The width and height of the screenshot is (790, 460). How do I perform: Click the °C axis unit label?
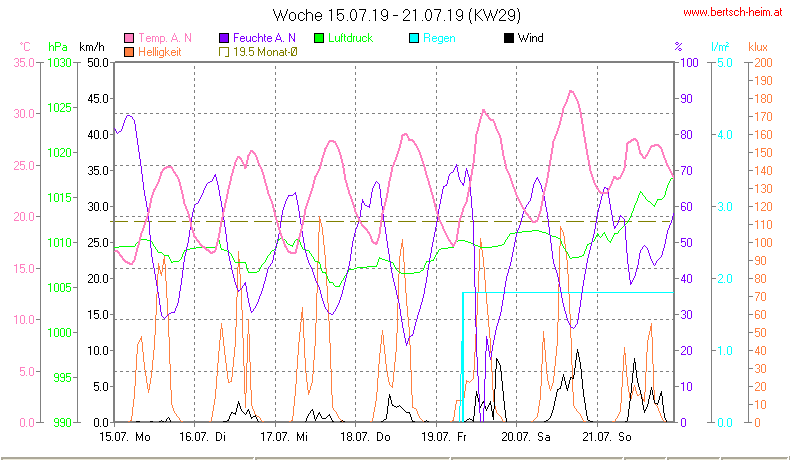[x=25, y=47]
